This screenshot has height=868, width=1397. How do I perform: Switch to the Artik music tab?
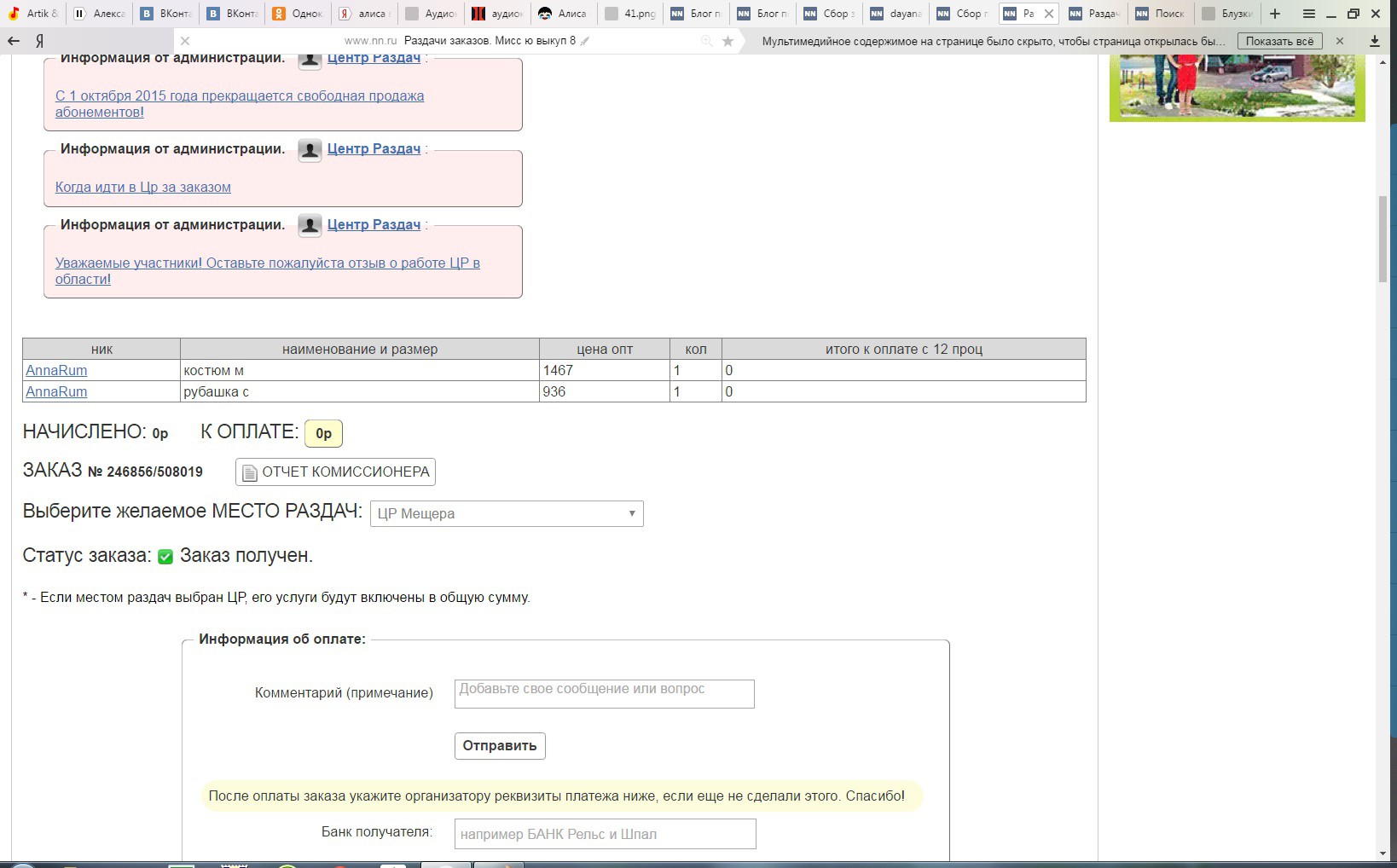pyautogui.click(x=32, y=14)
